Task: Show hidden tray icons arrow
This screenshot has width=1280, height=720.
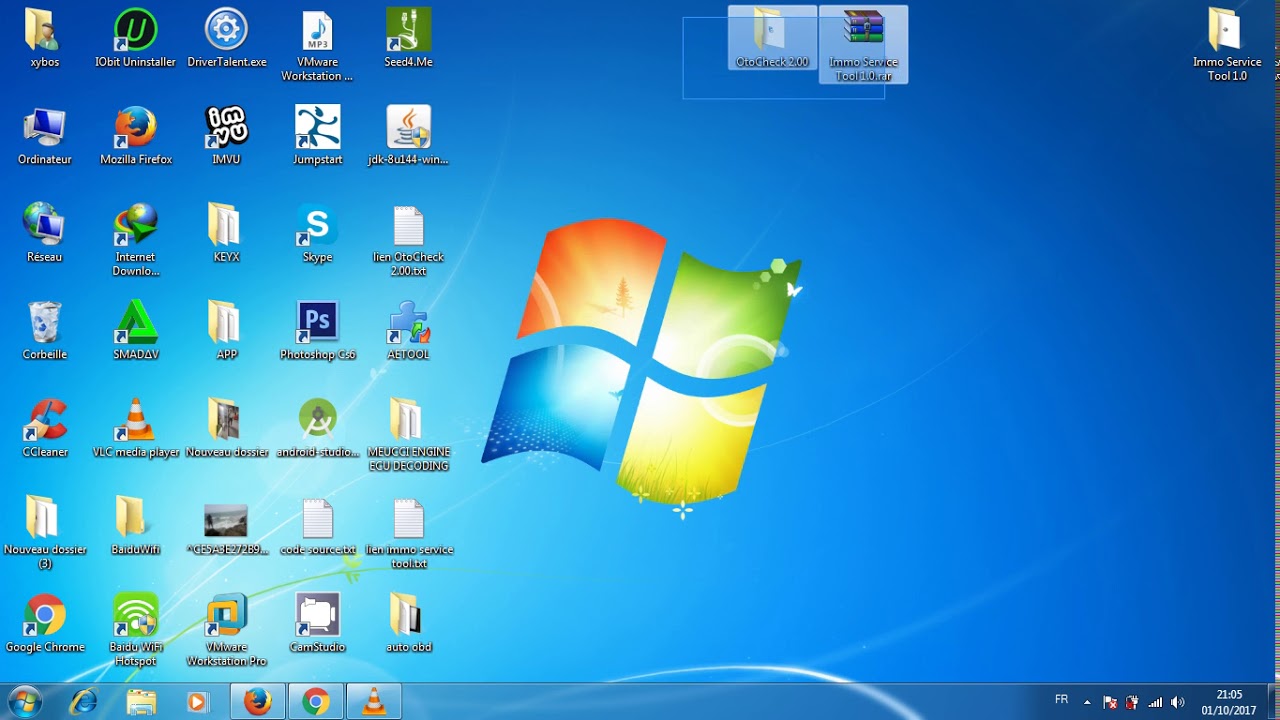Action: pyautogui.click(x=1087, y=702)
